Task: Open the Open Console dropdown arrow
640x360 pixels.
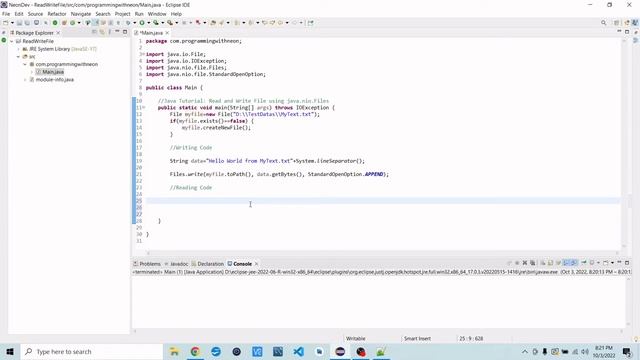Action: click(612, 263)
